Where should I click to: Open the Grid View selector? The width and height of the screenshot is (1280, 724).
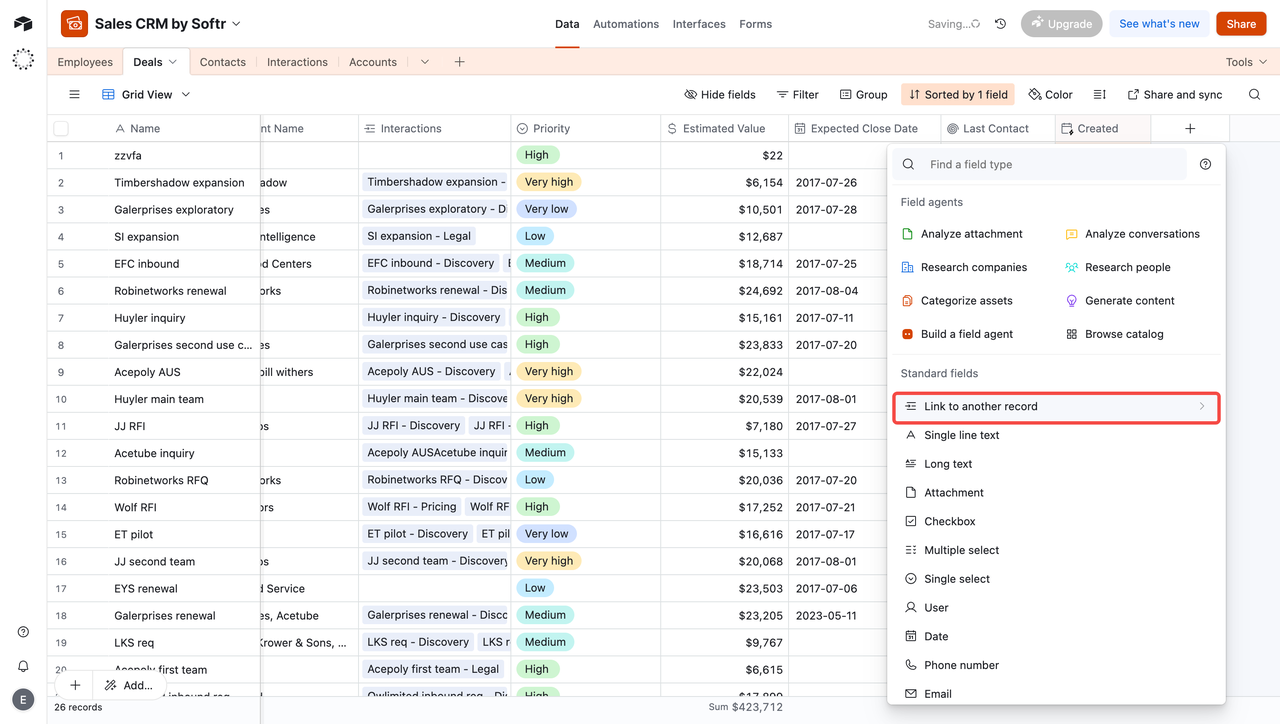[145, 94]
